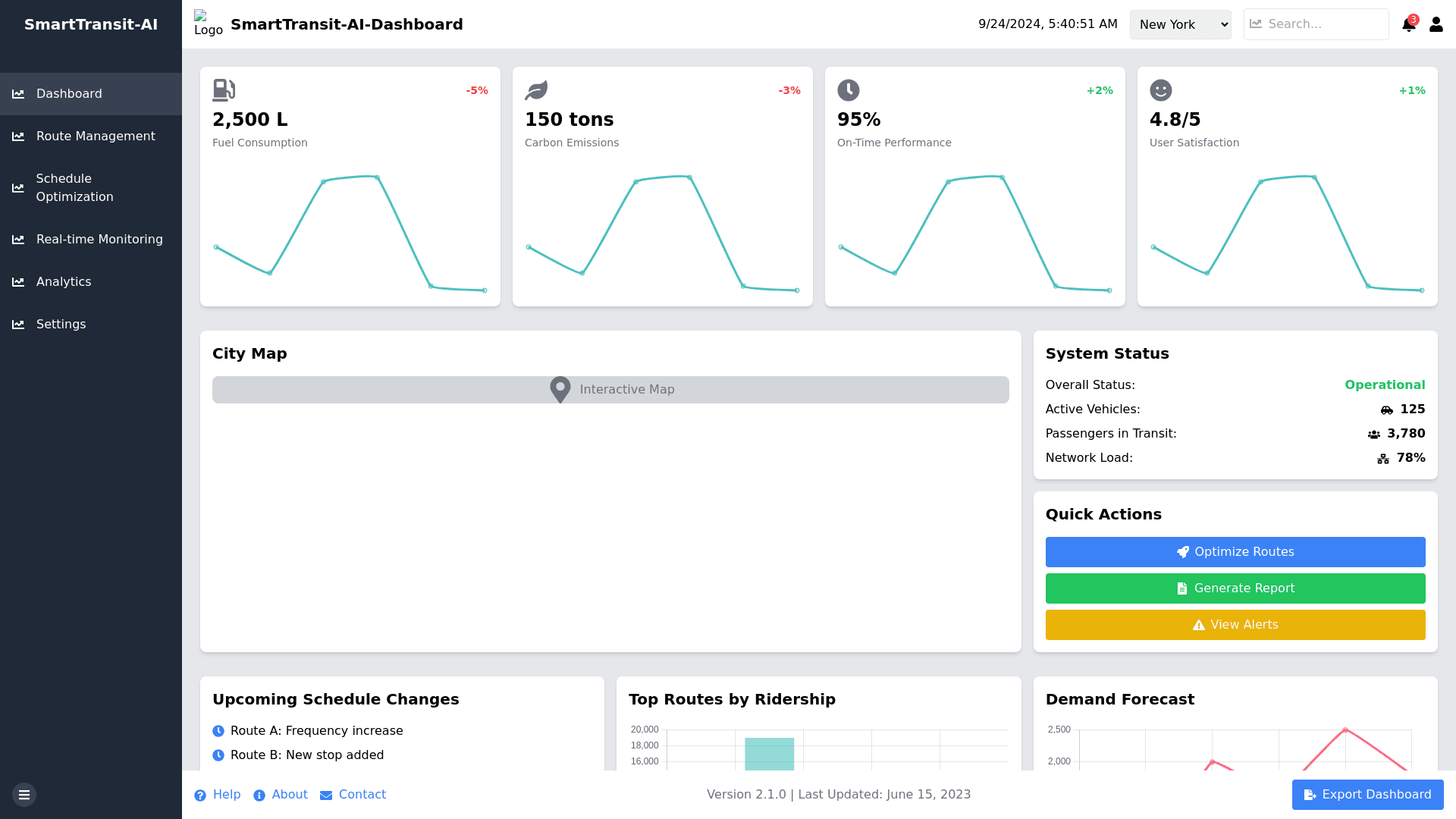Click the Generate Report button
Image resolution: width=1456 pixels, height=819 pixels.
[x=1235, y=588]
